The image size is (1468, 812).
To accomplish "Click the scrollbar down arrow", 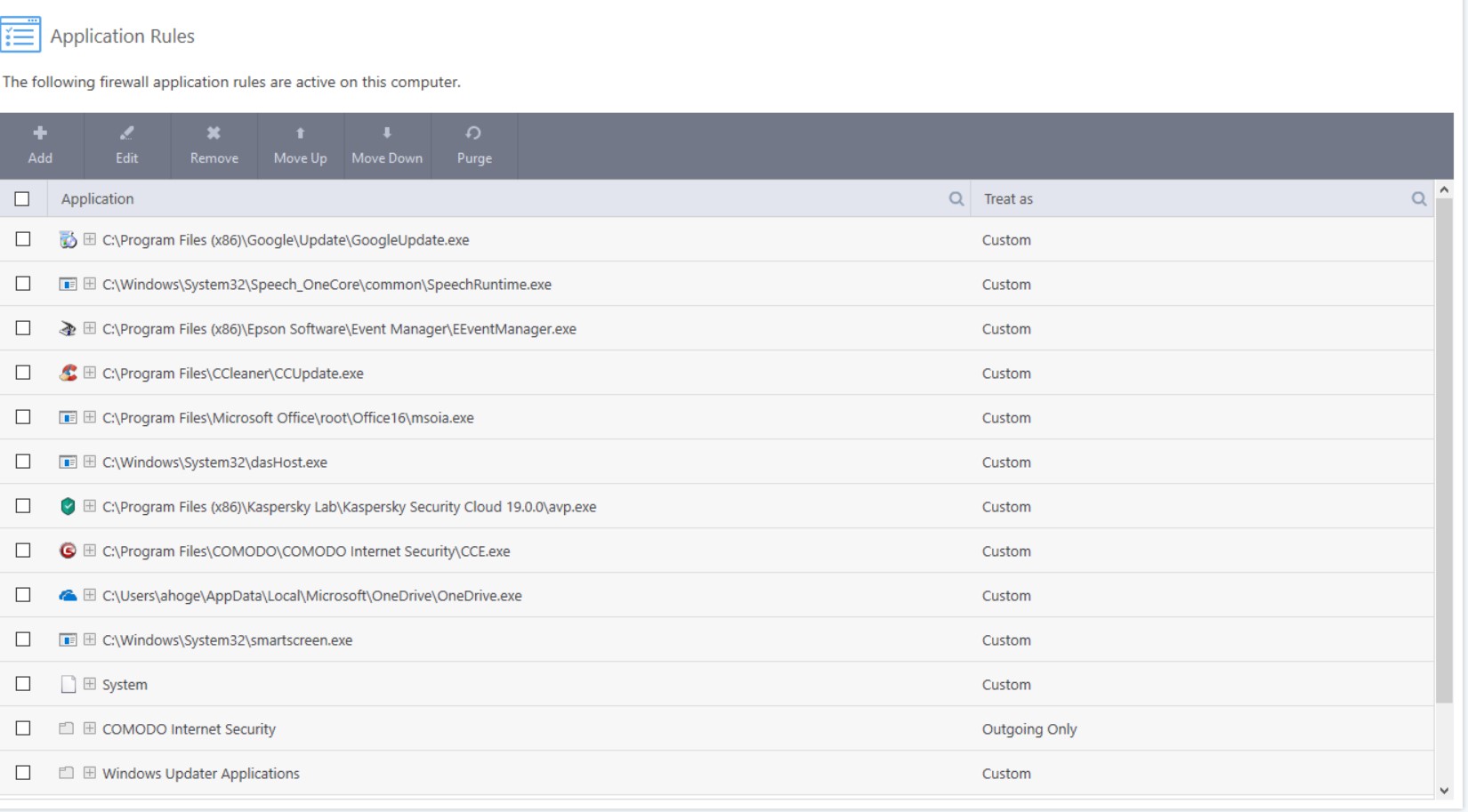I will pyautogui.click(x=1444, y=791).
